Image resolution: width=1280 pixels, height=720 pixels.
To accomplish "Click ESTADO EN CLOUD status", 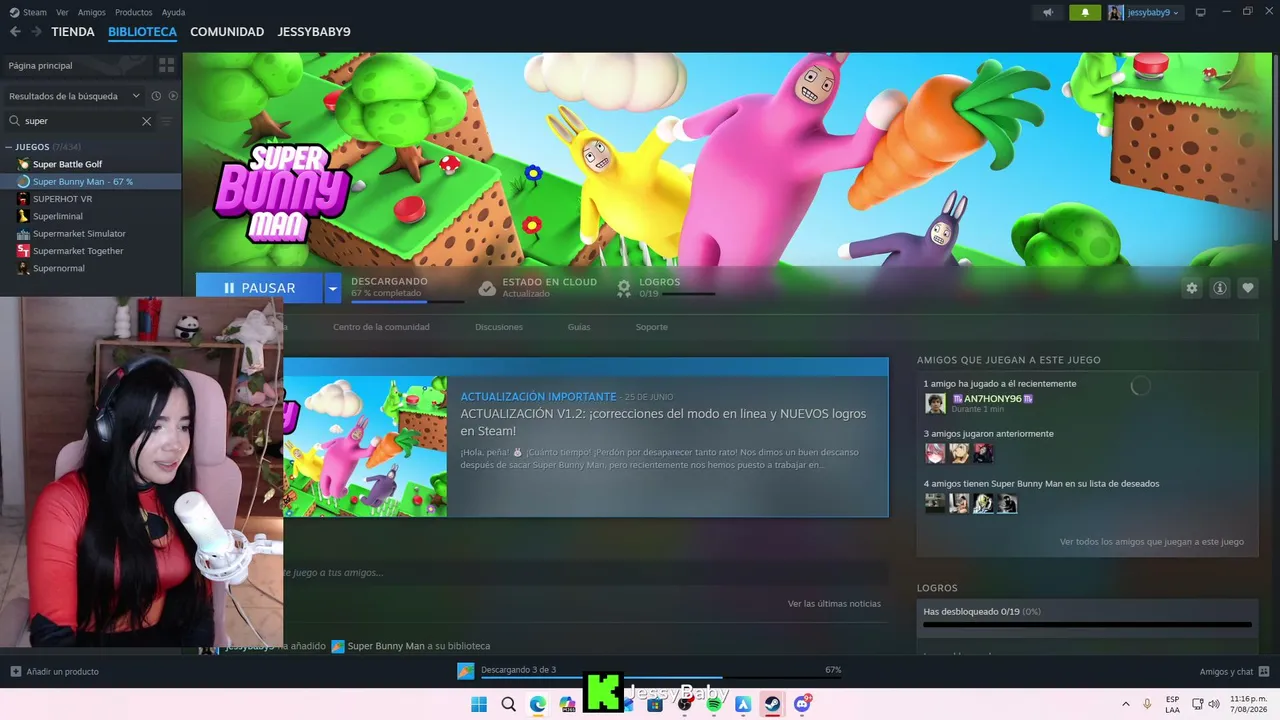I will tap(537, 288).
